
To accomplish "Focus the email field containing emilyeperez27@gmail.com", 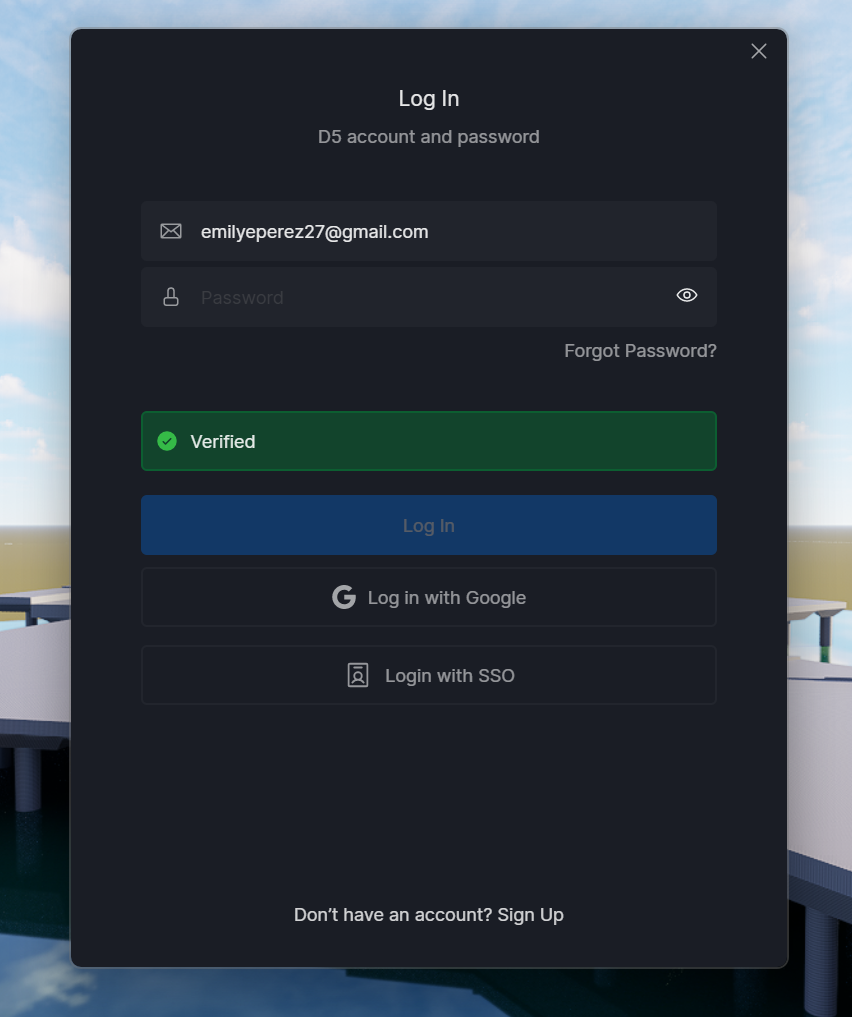I will click(429, 231).
